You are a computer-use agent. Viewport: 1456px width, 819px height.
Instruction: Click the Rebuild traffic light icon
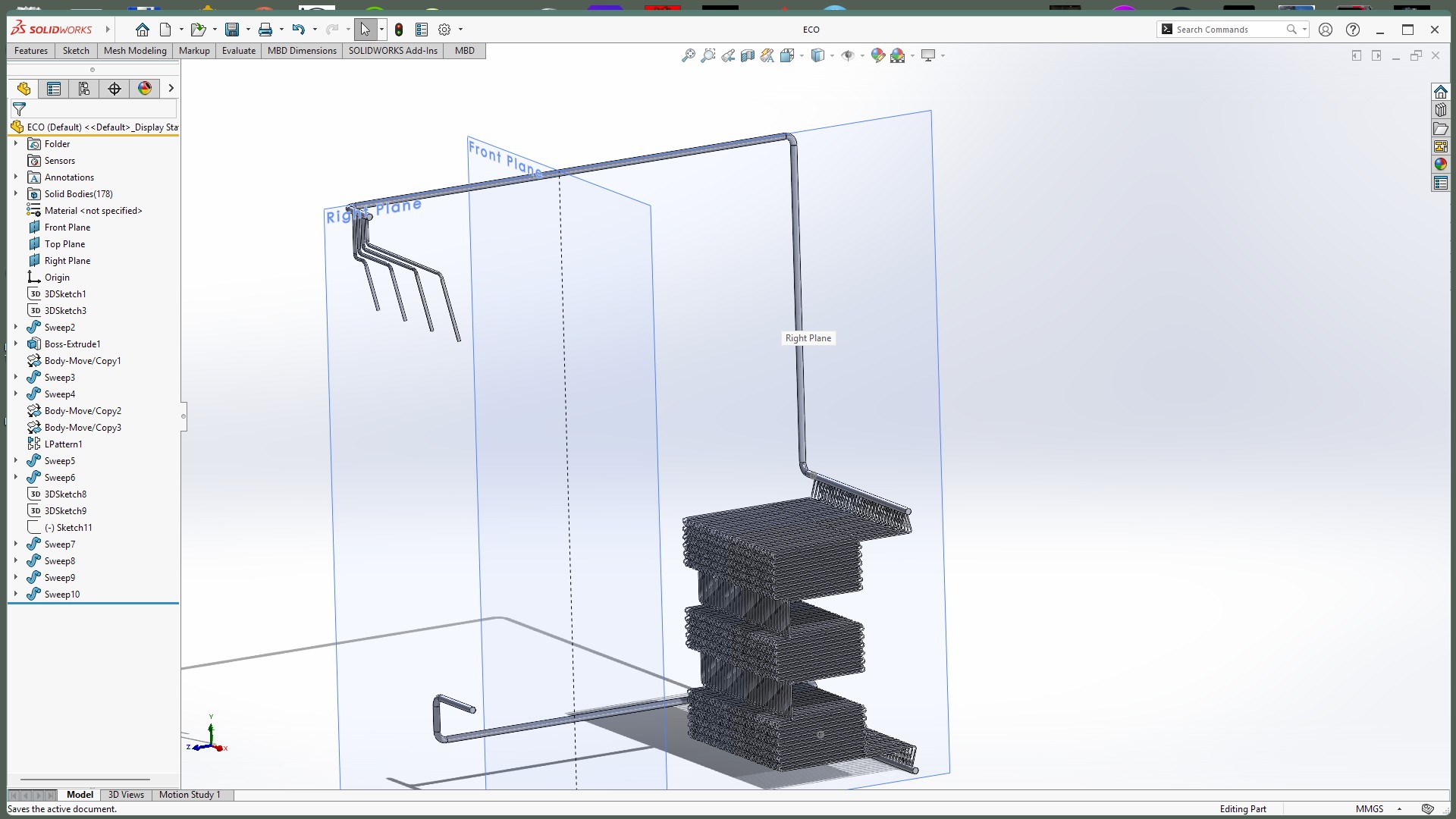point(399,30)
